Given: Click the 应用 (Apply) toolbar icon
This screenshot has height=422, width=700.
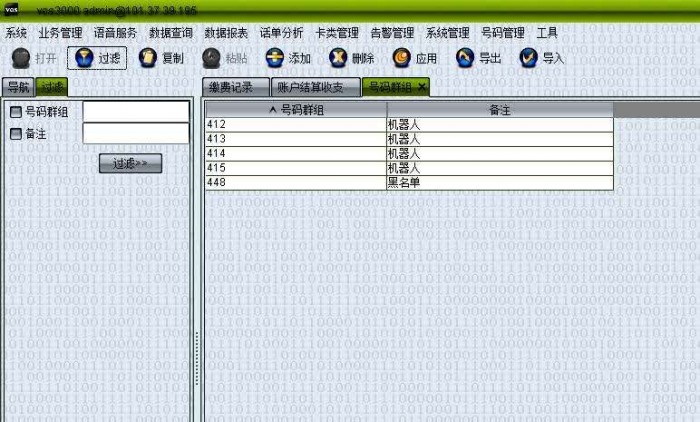Looking at the screenshot, I should click(402, 58).
